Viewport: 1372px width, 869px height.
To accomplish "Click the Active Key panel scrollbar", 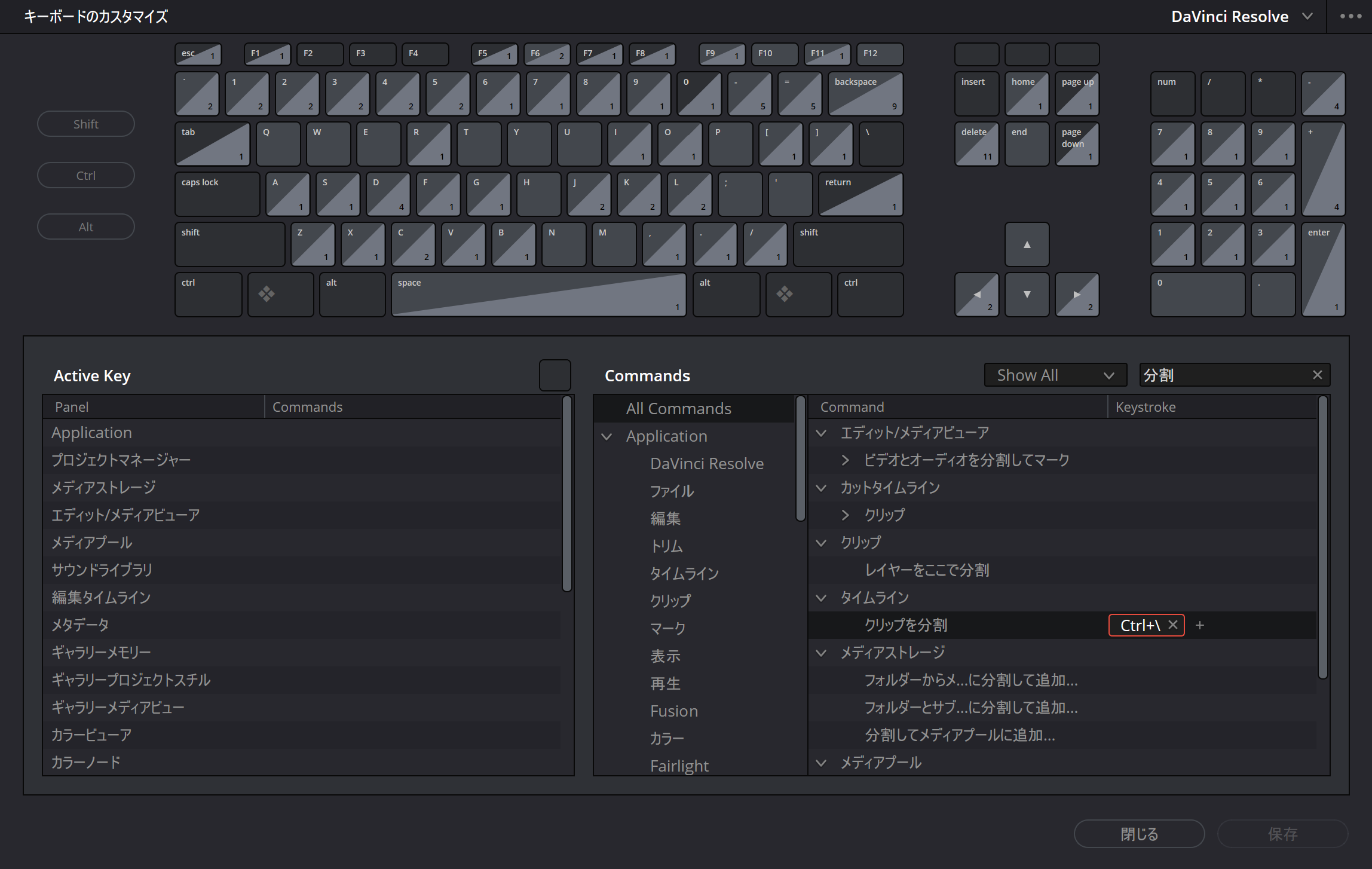I will (x=567, y=494).
